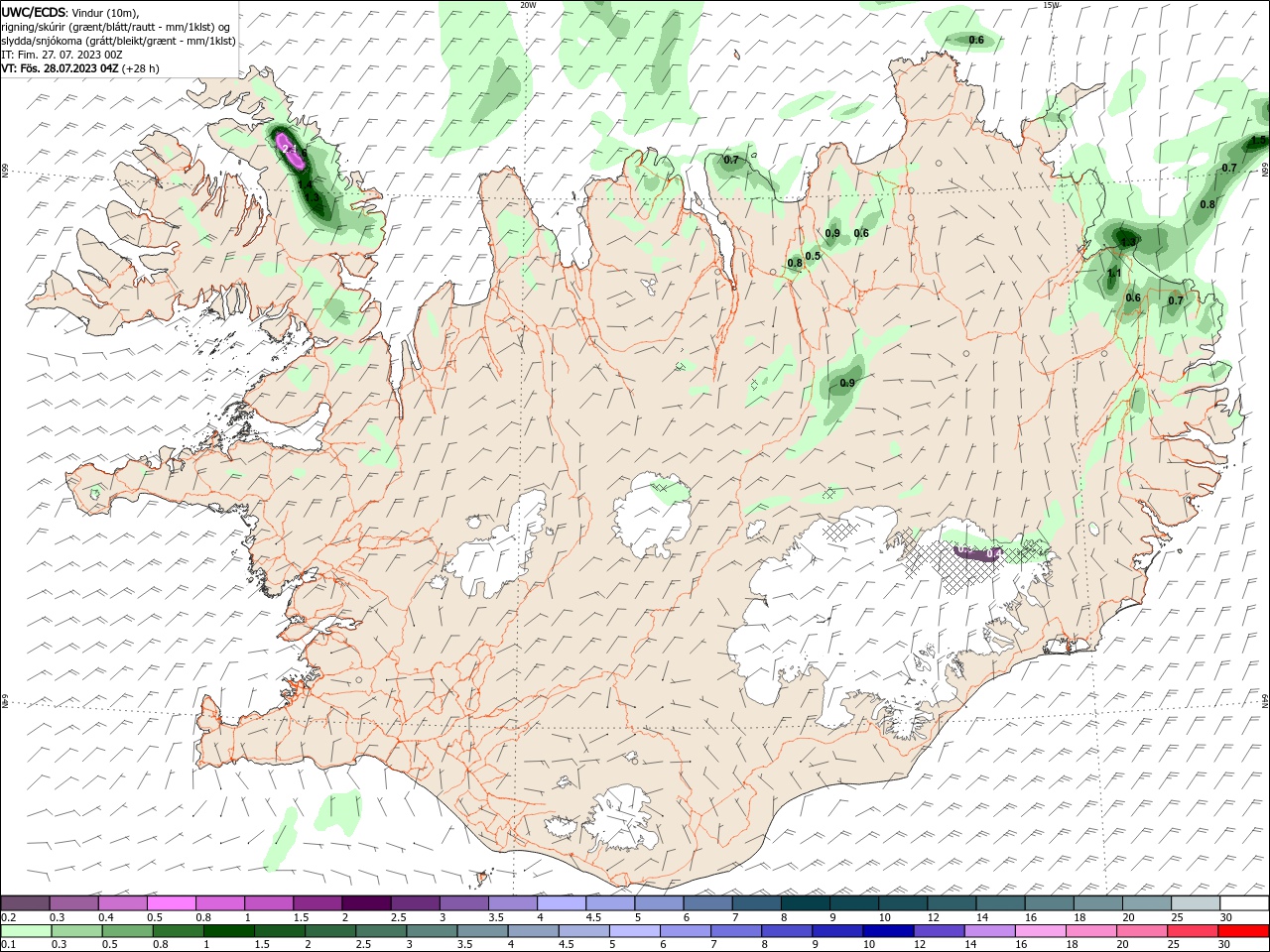Pick the palest green 0.1 rain-scale swatch
The image size is (1270, 952).
tap(26, 931)
